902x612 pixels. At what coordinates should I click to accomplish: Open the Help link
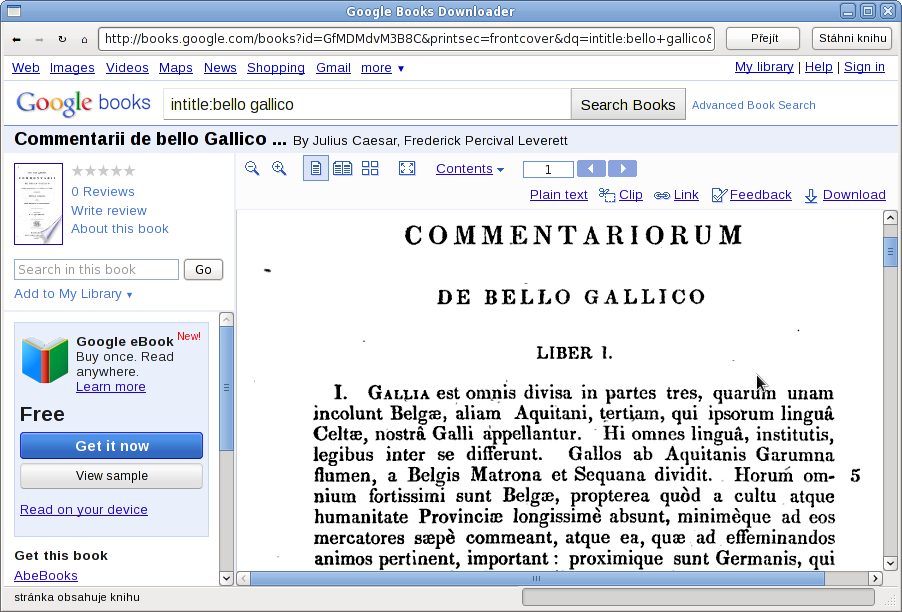coord(819,67)
